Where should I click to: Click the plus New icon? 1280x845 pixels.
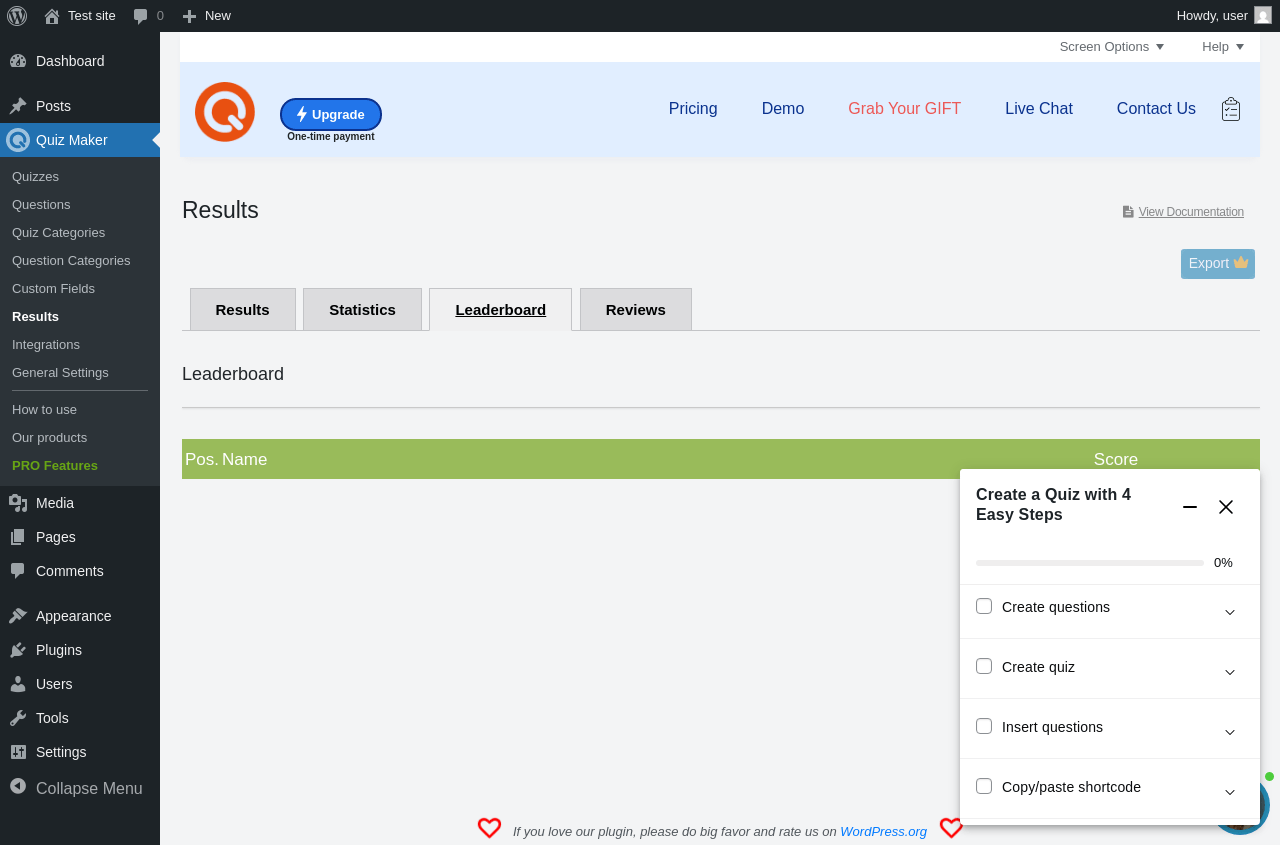click(x=189, y=16)
